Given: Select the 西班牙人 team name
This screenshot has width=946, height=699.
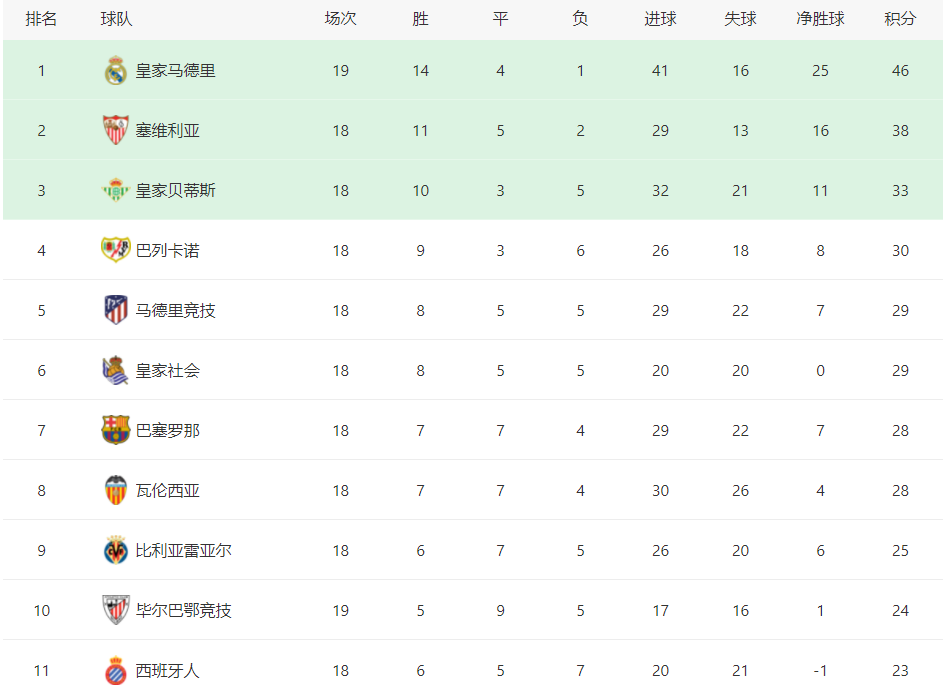Looking at the screenshot, I should [167, 671].
